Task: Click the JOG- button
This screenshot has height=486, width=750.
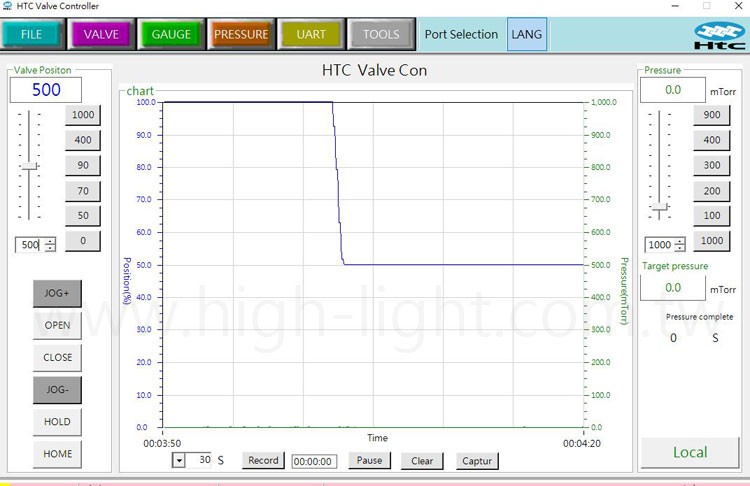Action: tap(57, 390)
